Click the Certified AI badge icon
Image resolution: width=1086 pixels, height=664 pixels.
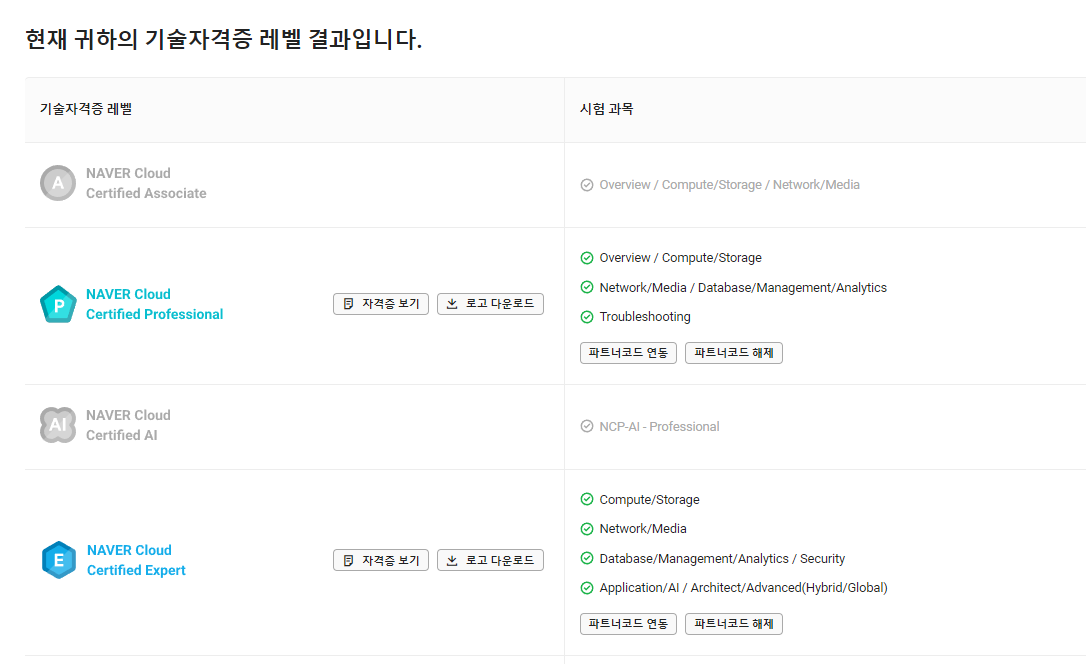[x=58, y=425]
